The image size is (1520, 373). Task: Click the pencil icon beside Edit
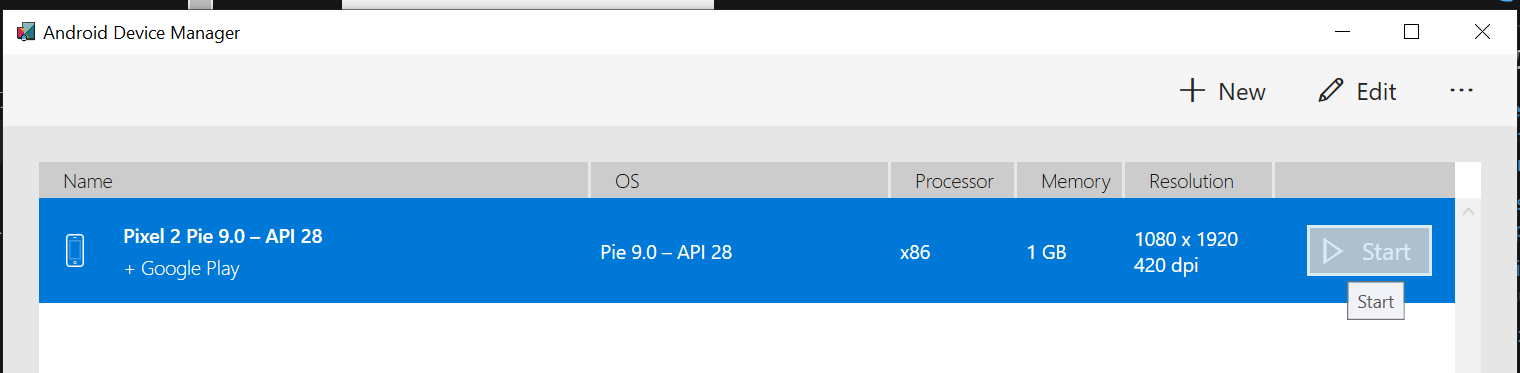pos(1330,91)
